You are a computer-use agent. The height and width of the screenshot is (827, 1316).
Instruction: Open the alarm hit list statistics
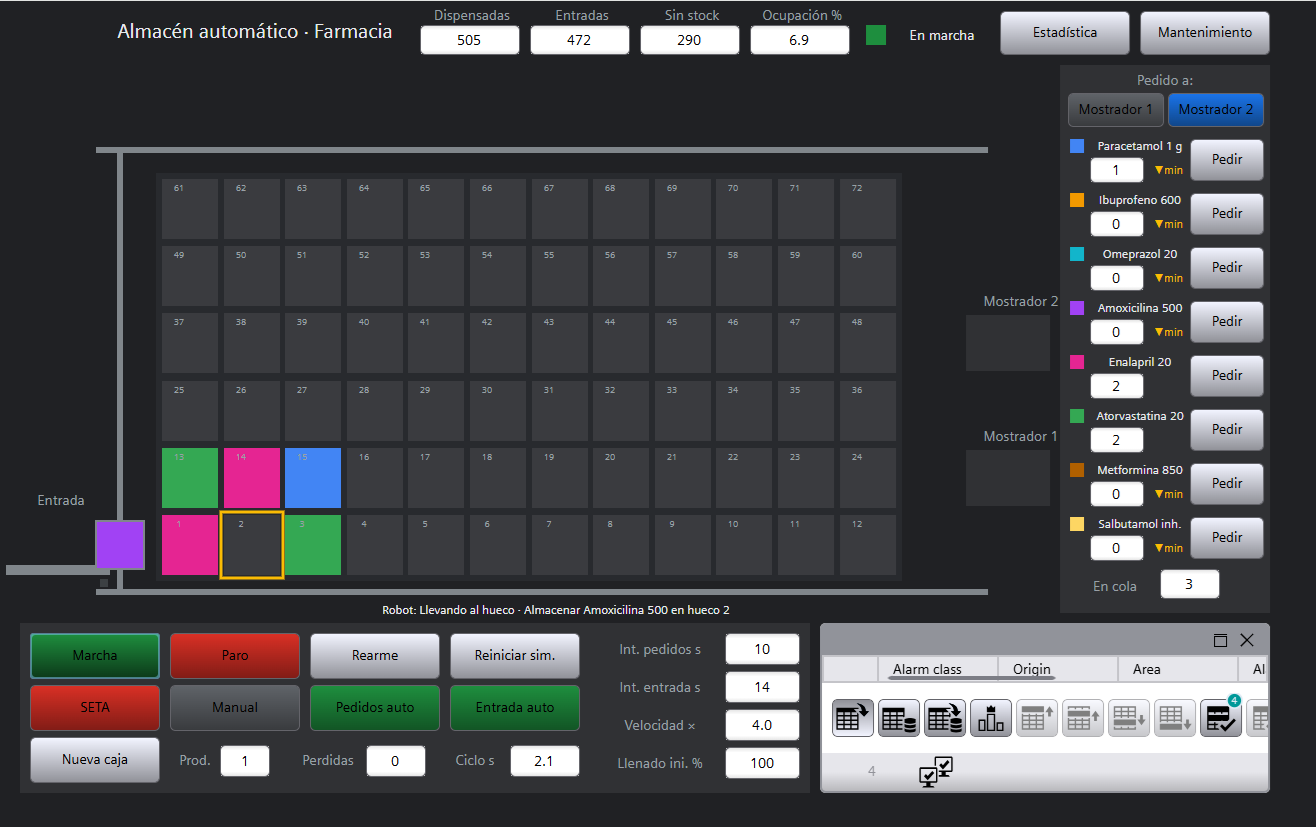click(990, 717)
